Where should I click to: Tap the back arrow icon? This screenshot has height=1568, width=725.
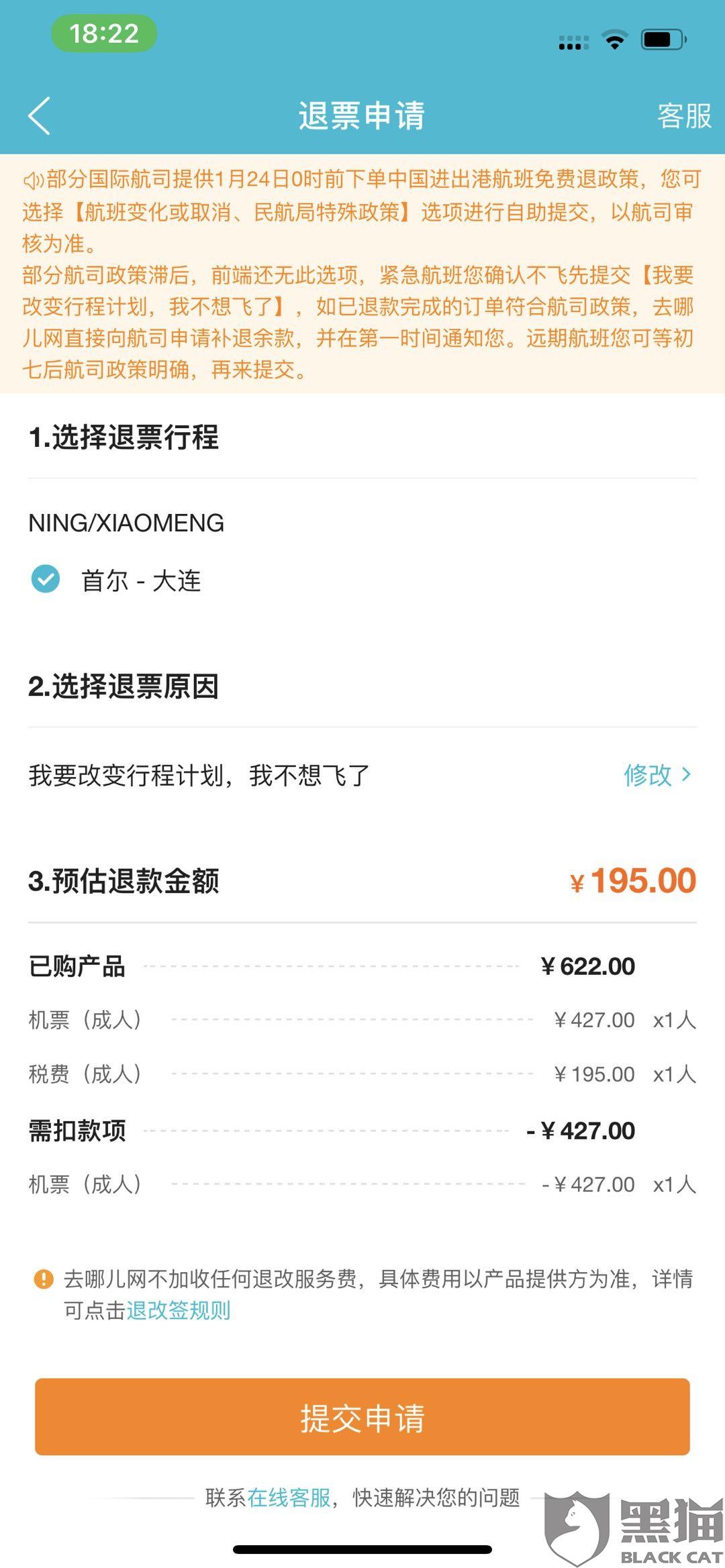39,115
